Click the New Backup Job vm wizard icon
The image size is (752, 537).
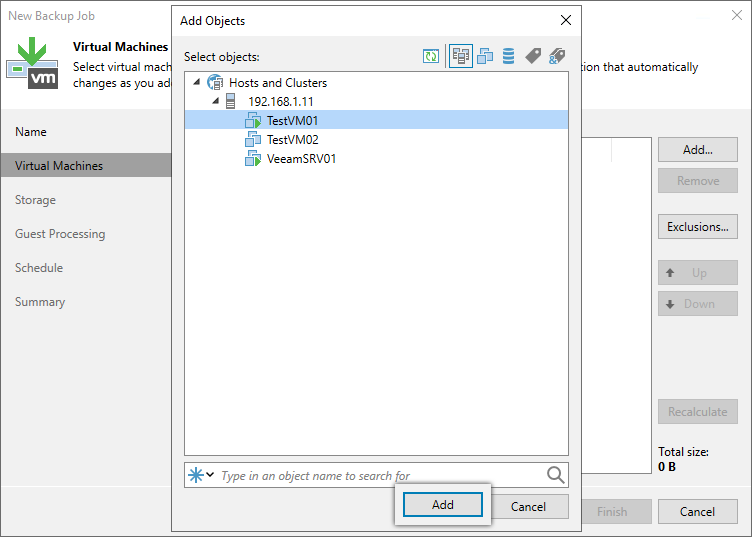click(x=32, y=63)
